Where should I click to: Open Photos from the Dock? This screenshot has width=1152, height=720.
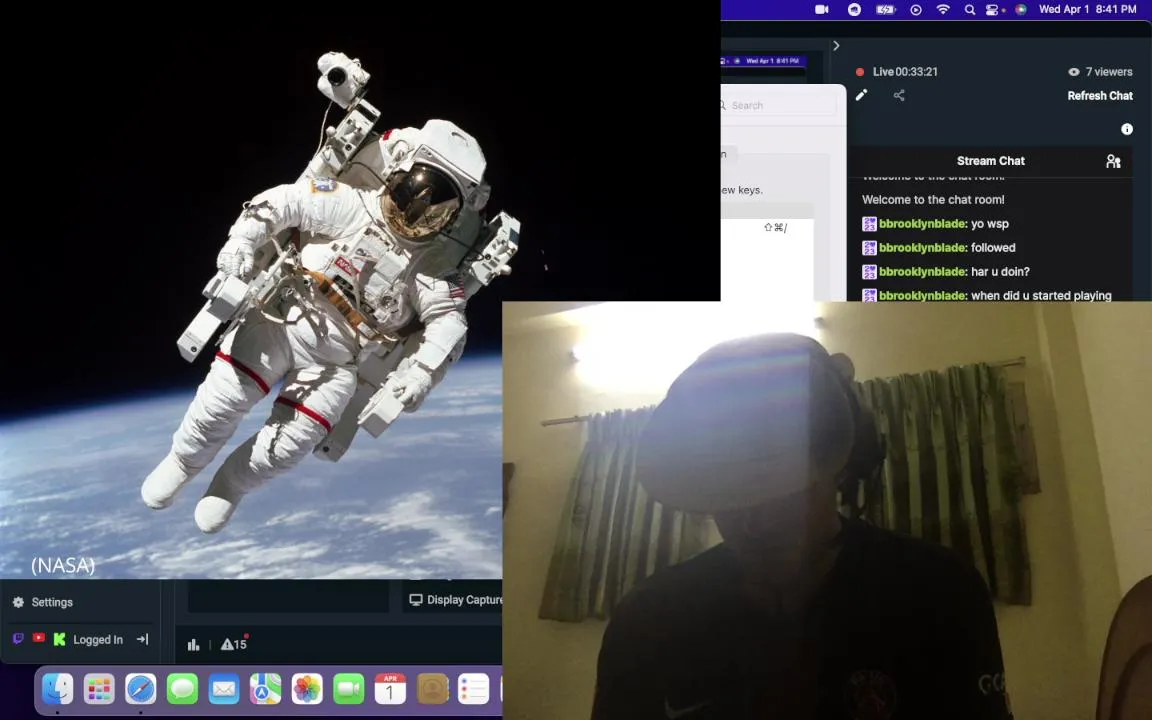click(x=307, y=689)
